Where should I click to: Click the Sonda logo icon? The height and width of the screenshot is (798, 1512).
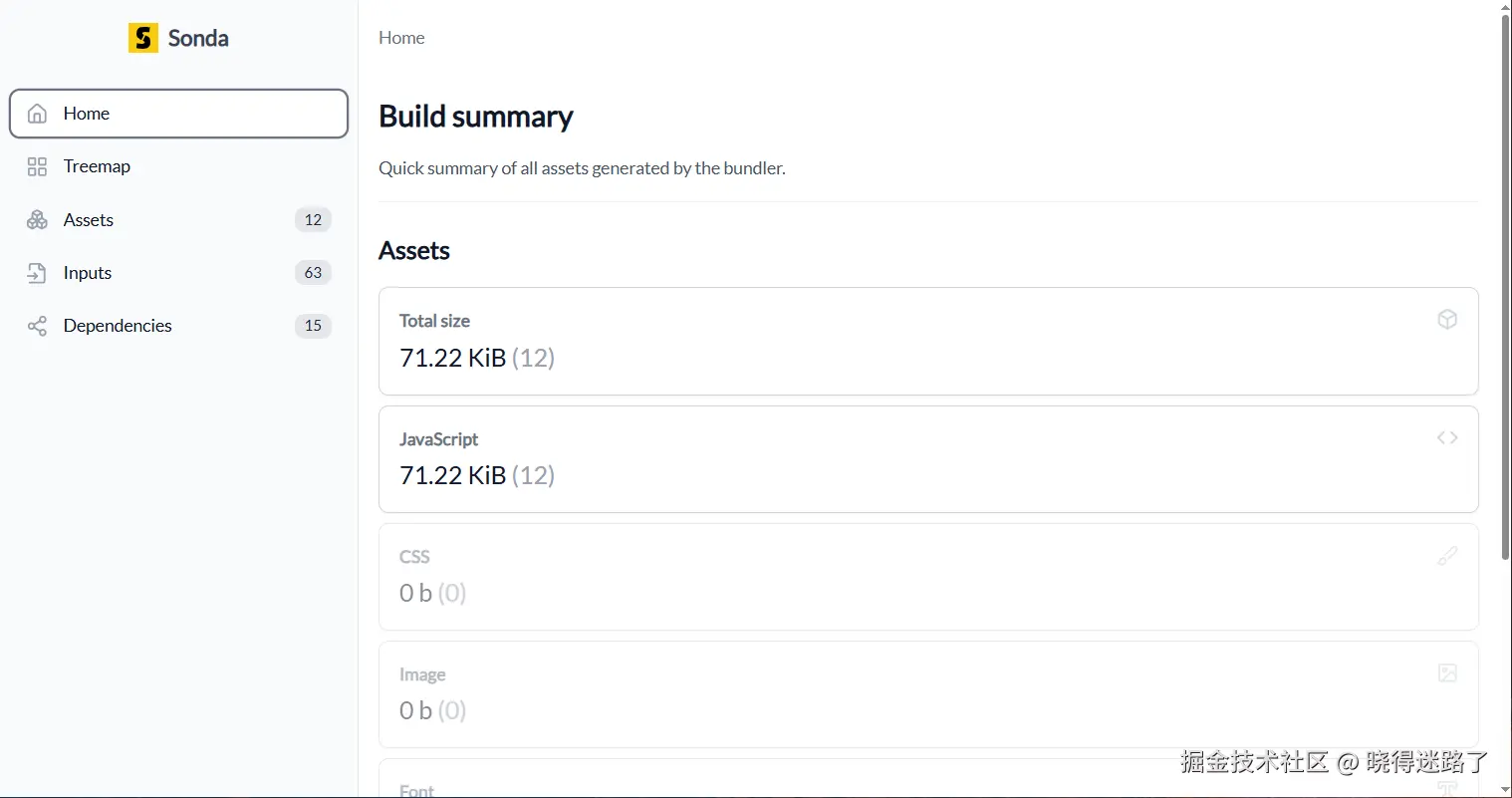(x=143, y=38)
